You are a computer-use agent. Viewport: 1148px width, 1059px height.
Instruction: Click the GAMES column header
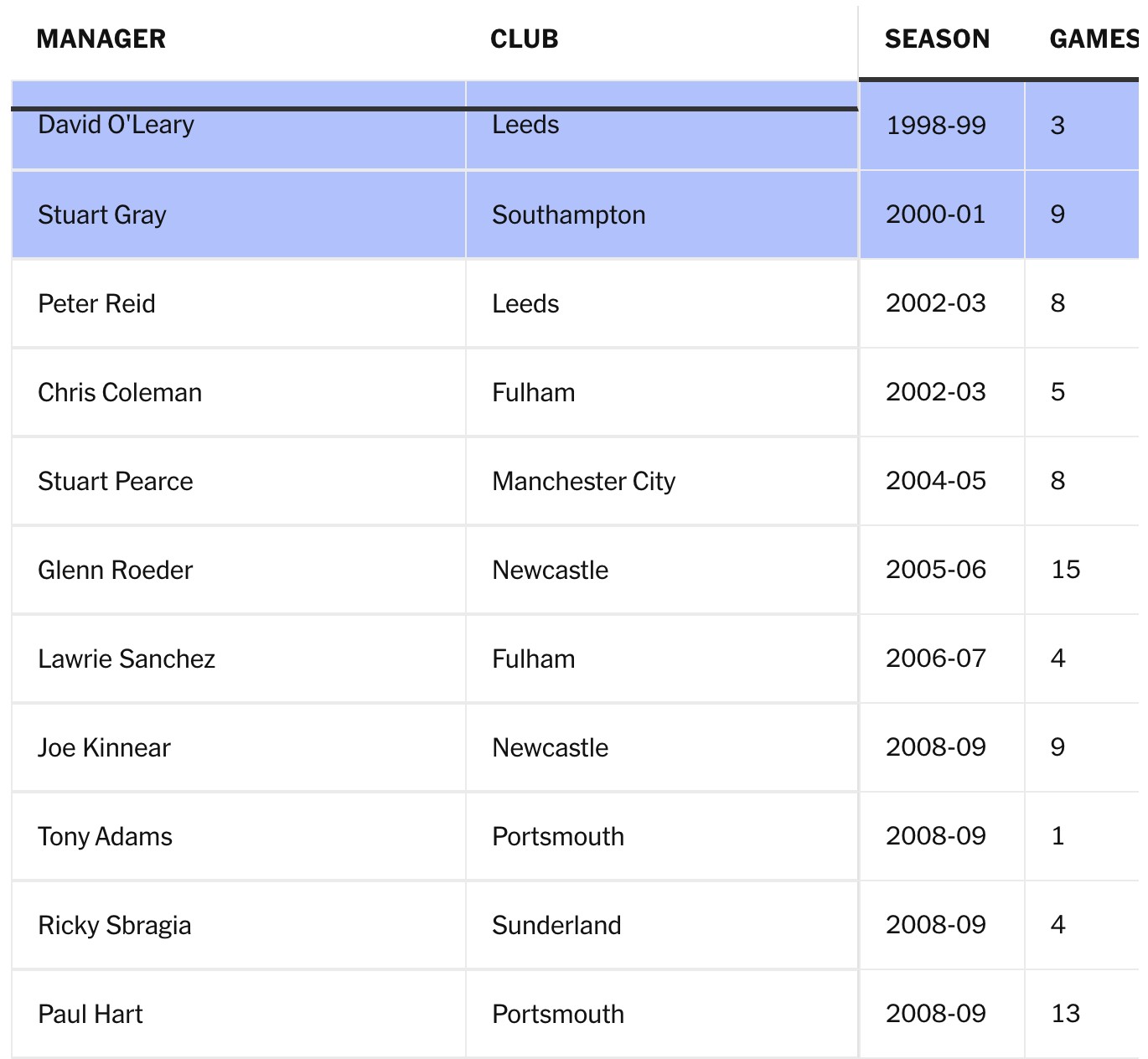1093,39
